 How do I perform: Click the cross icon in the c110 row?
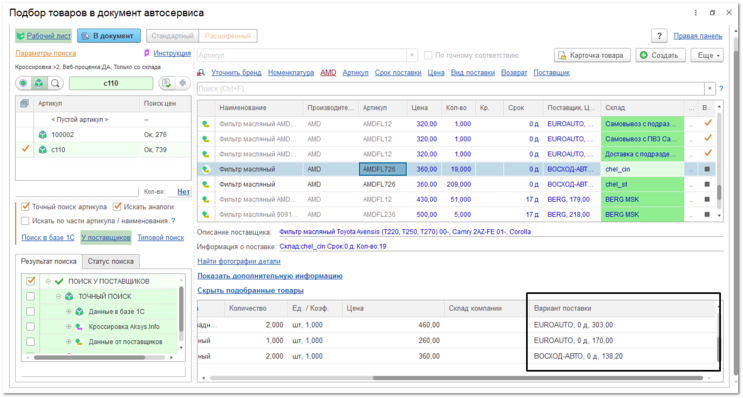(43, 150)
